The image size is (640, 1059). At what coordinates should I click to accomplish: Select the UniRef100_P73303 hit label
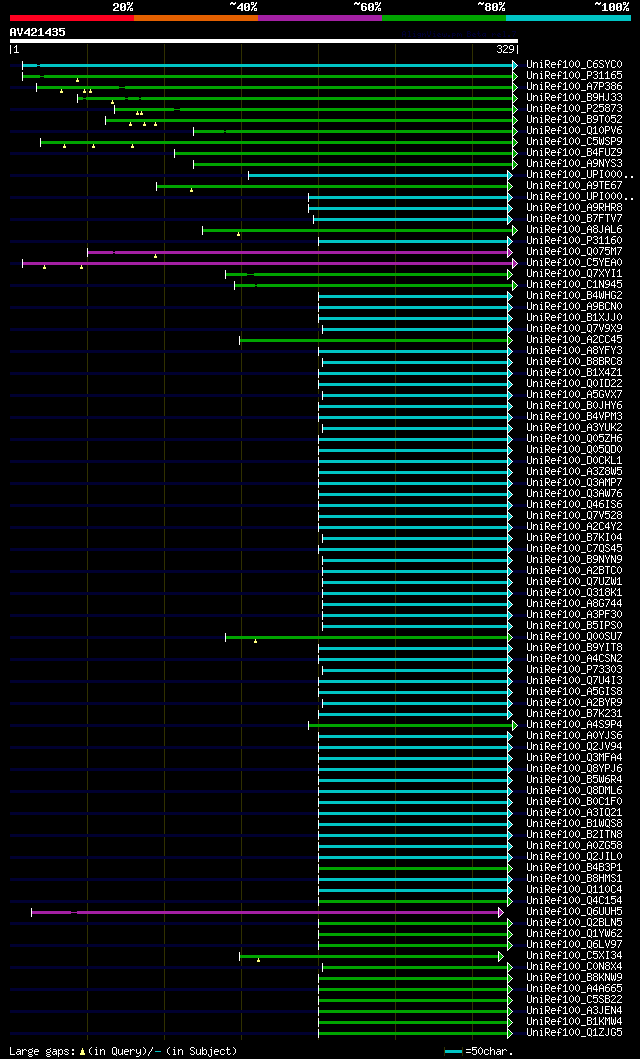575,670
